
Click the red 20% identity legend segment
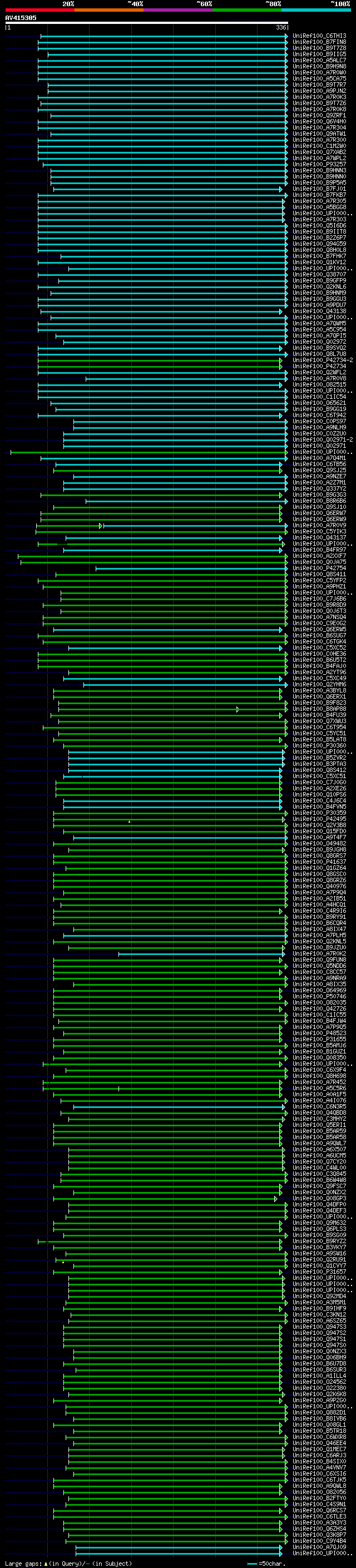(x=39, y=10)
